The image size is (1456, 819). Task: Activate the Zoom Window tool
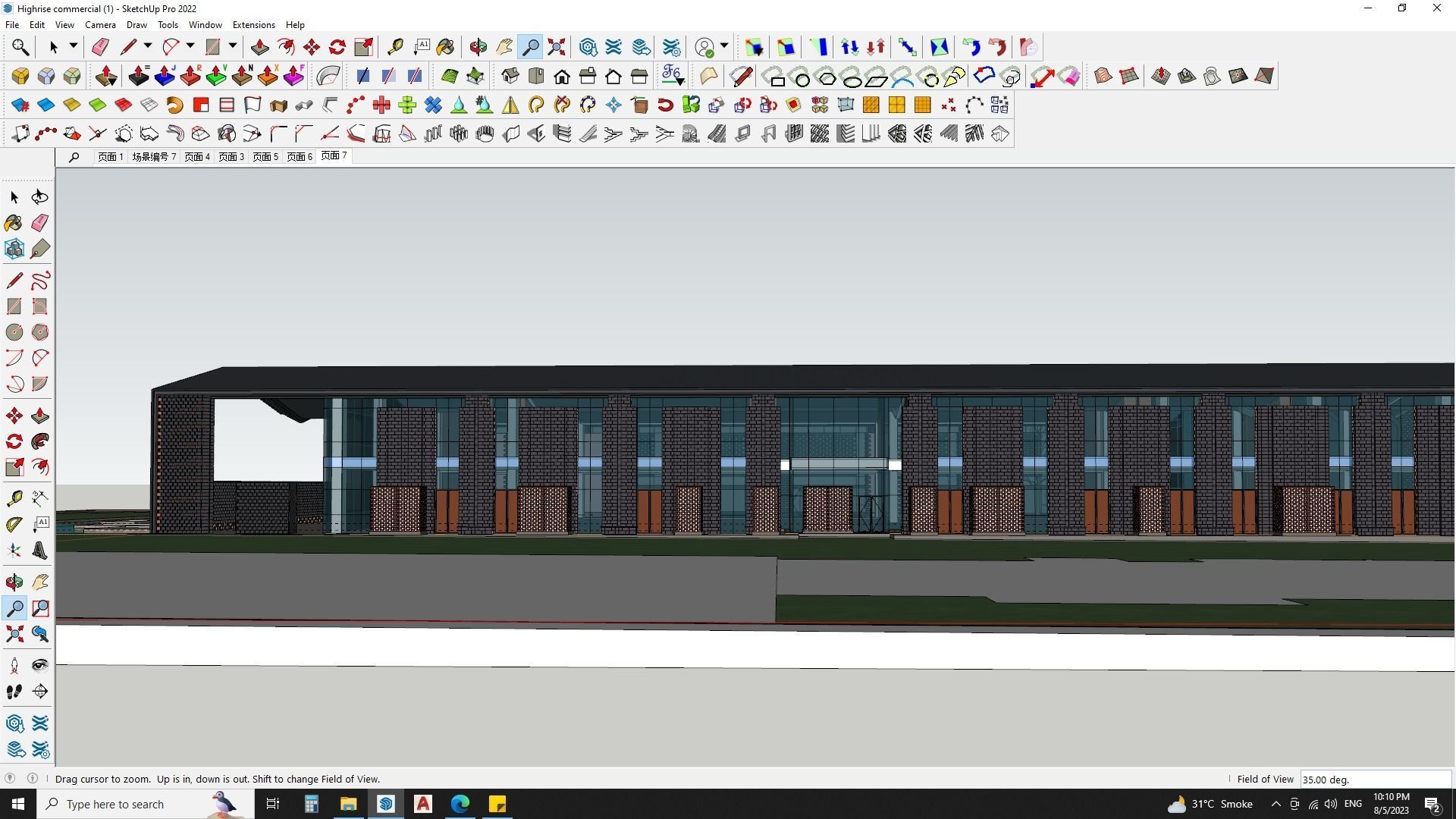coord(39,608)
